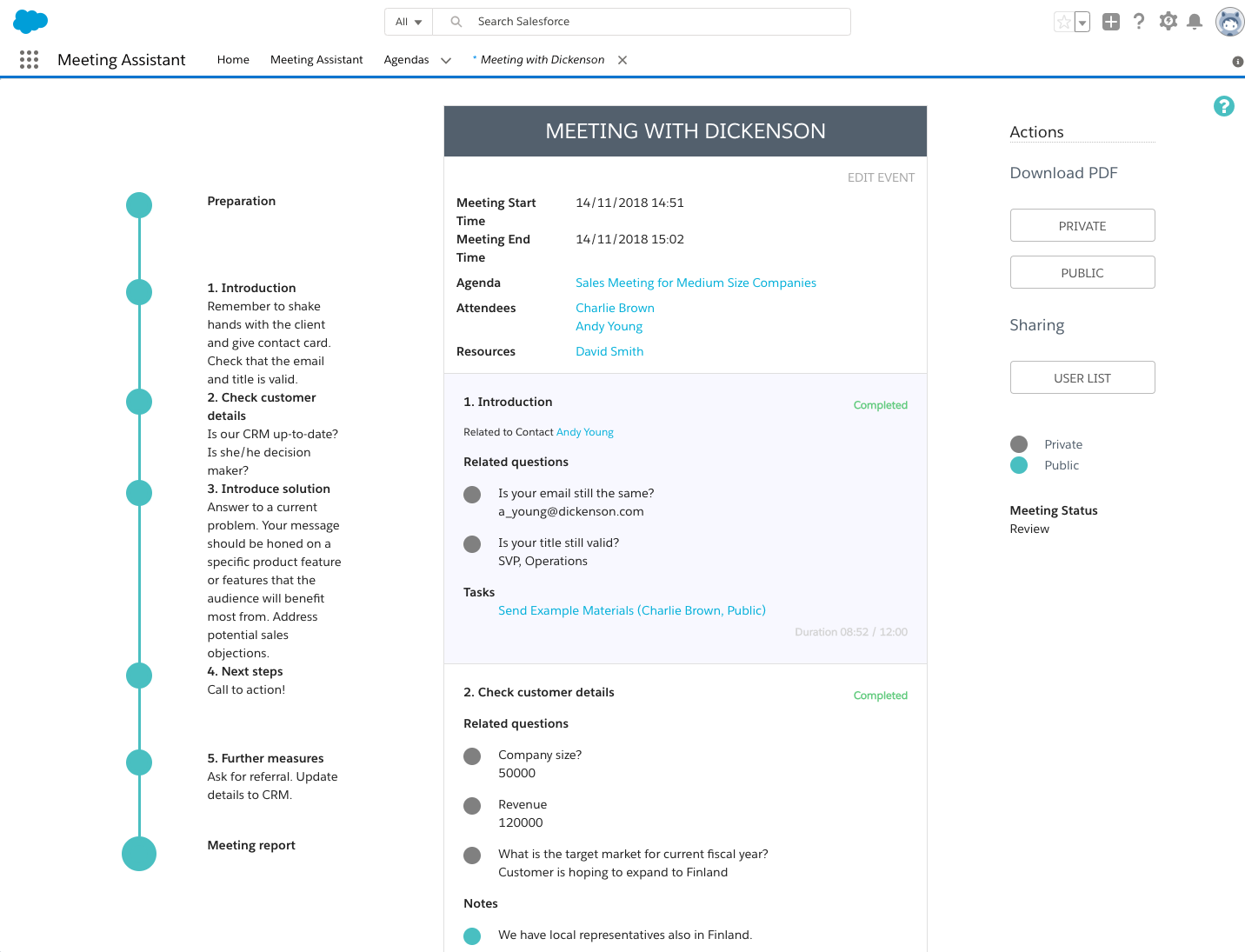Open the Agendas tab
The width and height of the screenshot is (1245, 952).
[406, 60]
